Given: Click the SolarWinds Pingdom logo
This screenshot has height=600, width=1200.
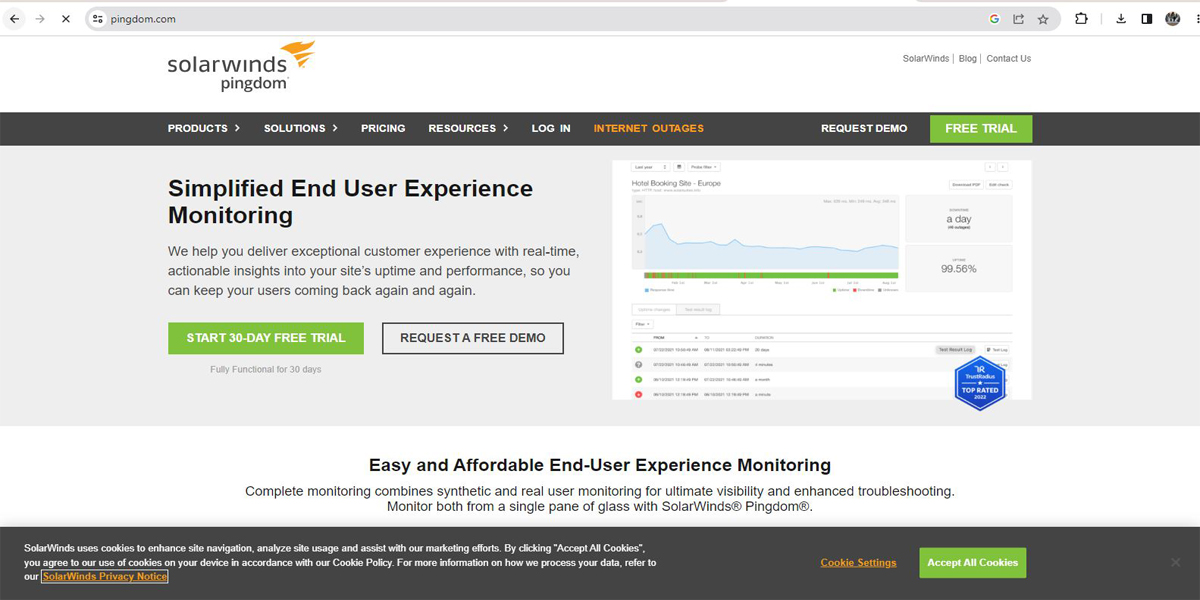Looking at the screenshot, I should coord(241,66).
